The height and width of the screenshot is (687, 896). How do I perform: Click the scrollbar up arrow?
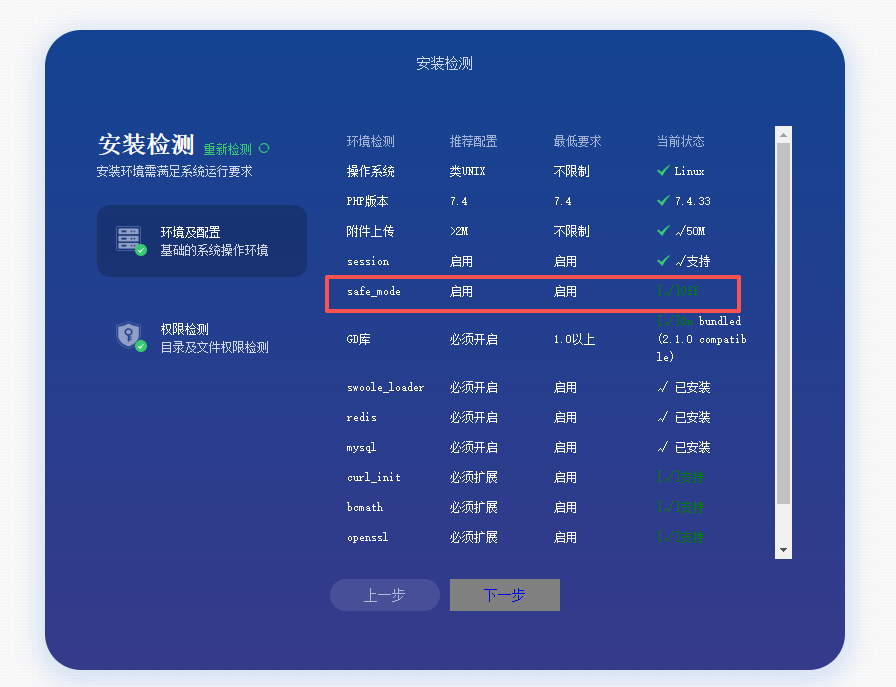coord(783,135)
